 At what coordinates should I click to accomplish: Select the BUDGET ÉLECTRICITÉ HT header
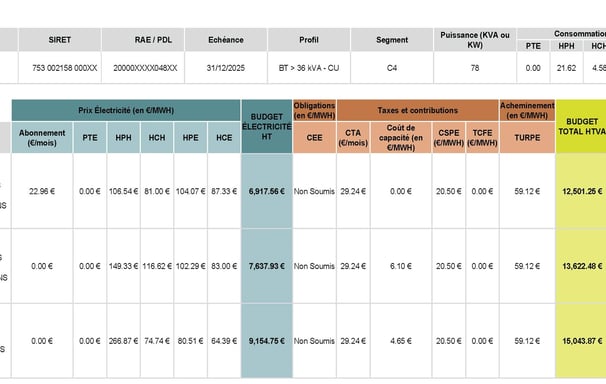[267, 127]
